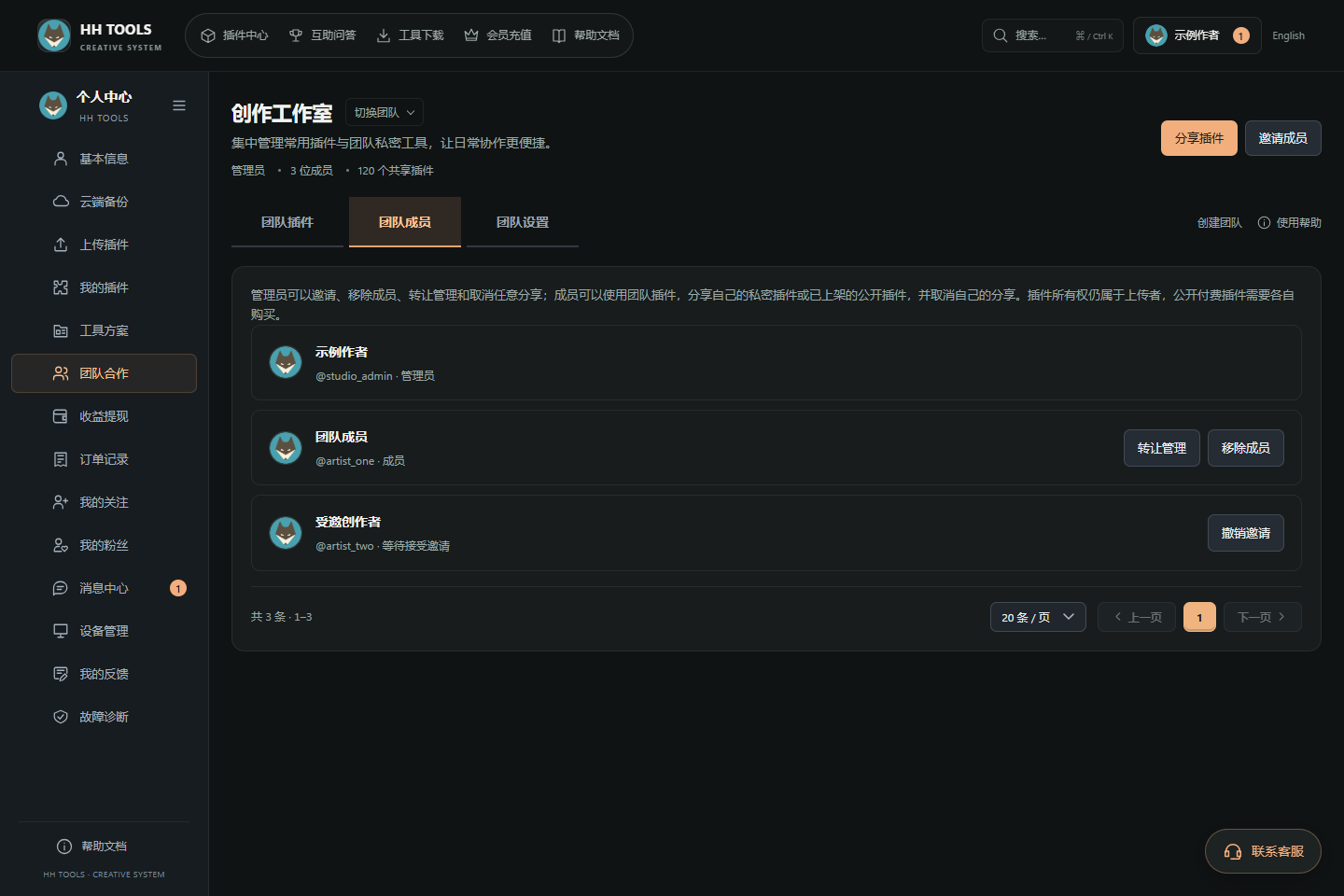Viewport: 1344px width, 896px height.
Task: Click the 上传插件 upload icon
Action: (x=61, y=245)
